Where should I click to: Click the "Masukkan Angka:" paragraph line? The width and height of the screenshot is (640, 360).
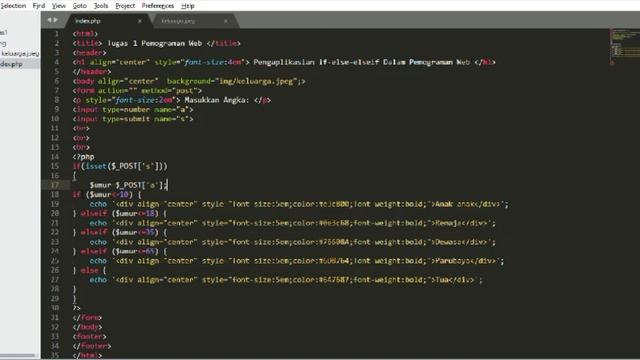click(x=172, y=100)
